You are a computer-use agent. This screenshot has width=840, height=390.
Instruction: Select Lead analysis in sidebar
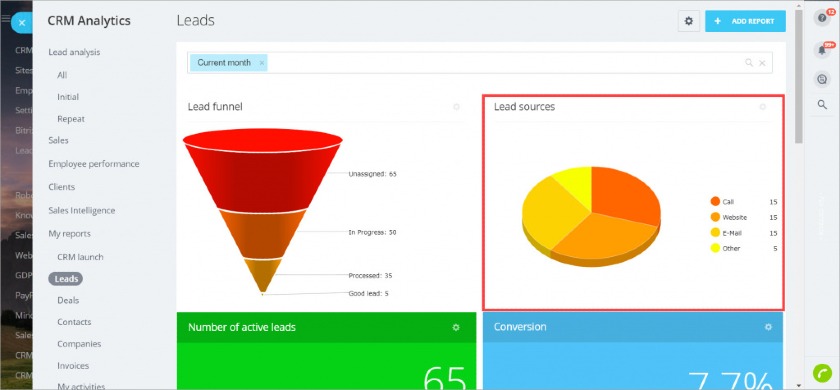tap(74, 52)
